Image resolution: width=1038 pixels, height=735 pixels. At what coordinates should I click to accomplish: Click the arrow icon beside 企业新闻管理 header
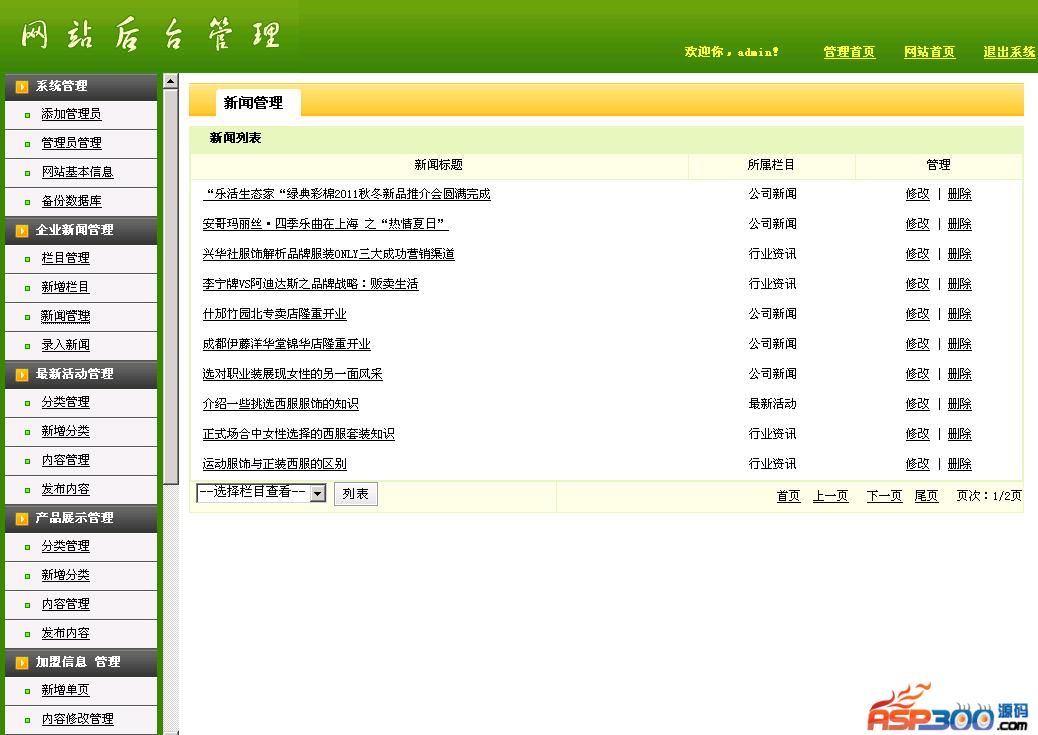point(22,231)
